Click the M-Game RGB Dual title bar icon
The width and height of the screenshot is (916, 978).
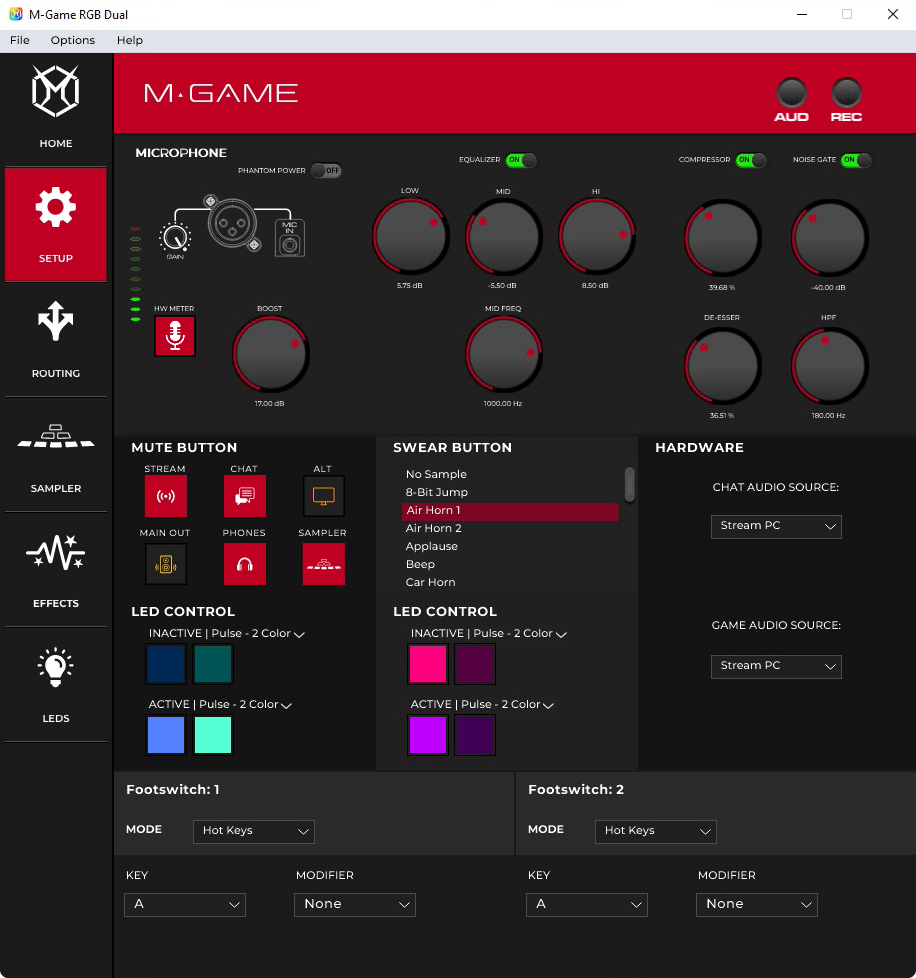click(x=16, y=14)
